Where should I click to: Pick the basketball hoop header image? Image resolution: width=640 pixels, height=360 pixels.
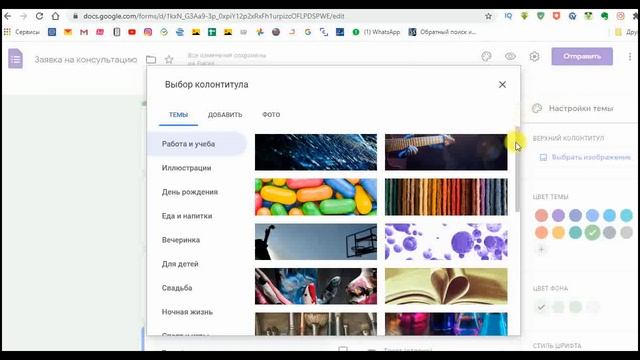coord(316,242)
